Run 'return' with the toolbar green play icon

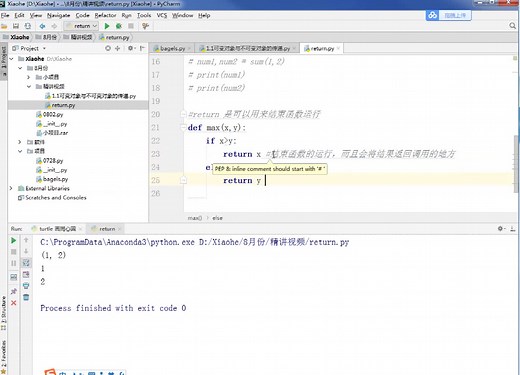(x=107, y=26)
